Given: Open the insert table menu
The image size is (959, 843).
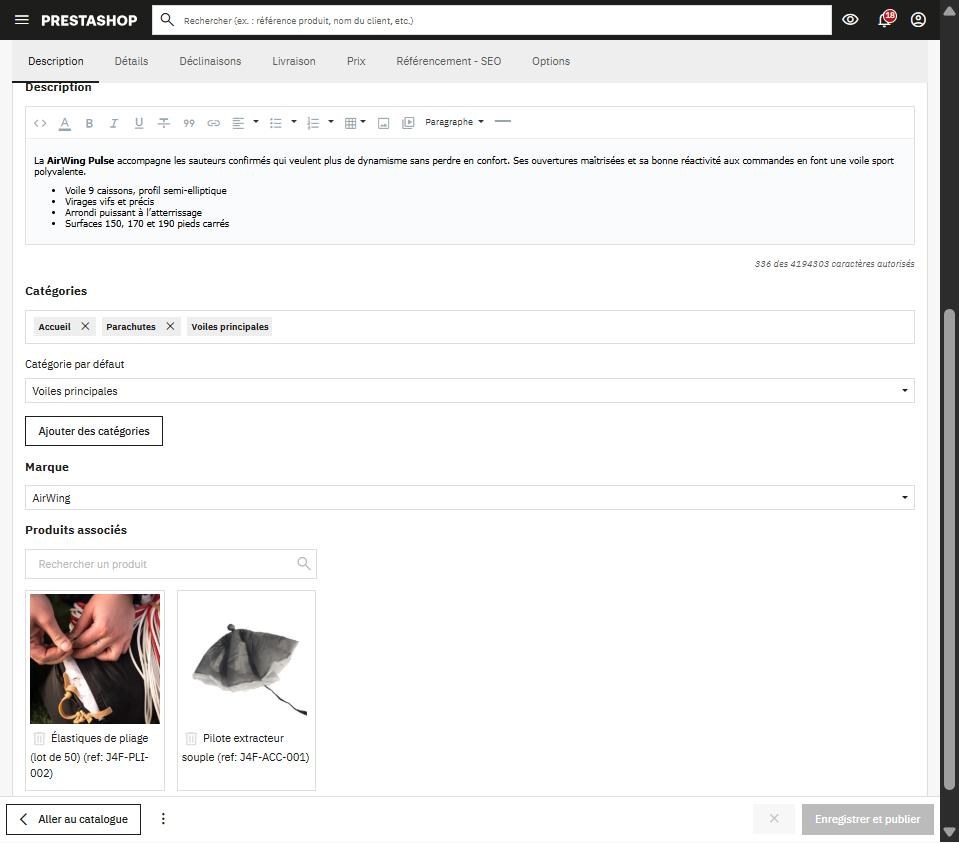Looking at the screenshot, I should pyautogui.click(x=355, y=123).
